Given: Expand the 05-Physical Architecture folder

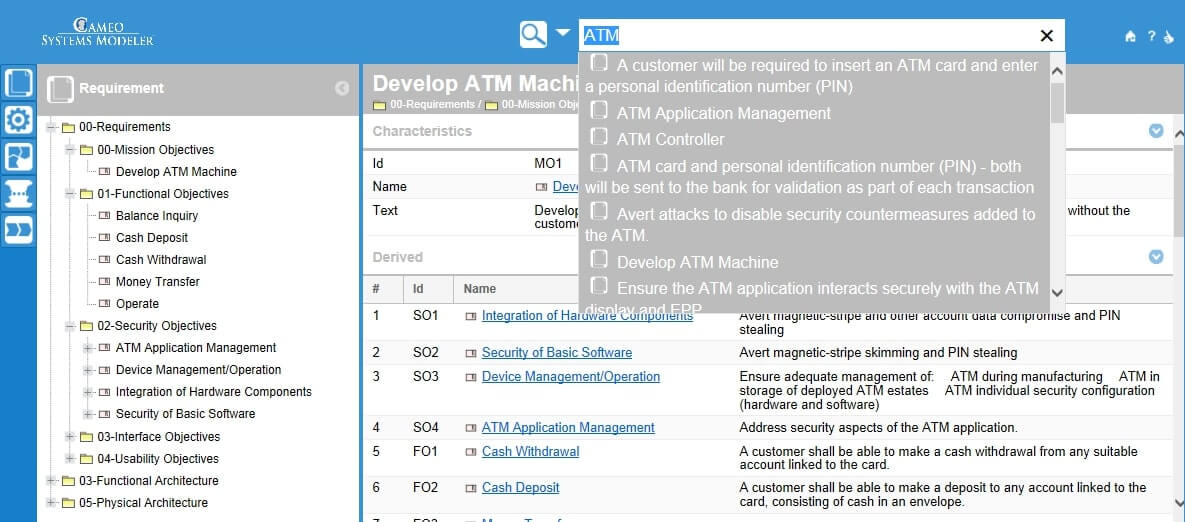Looking at the screenshot, I should coord(51,502).
